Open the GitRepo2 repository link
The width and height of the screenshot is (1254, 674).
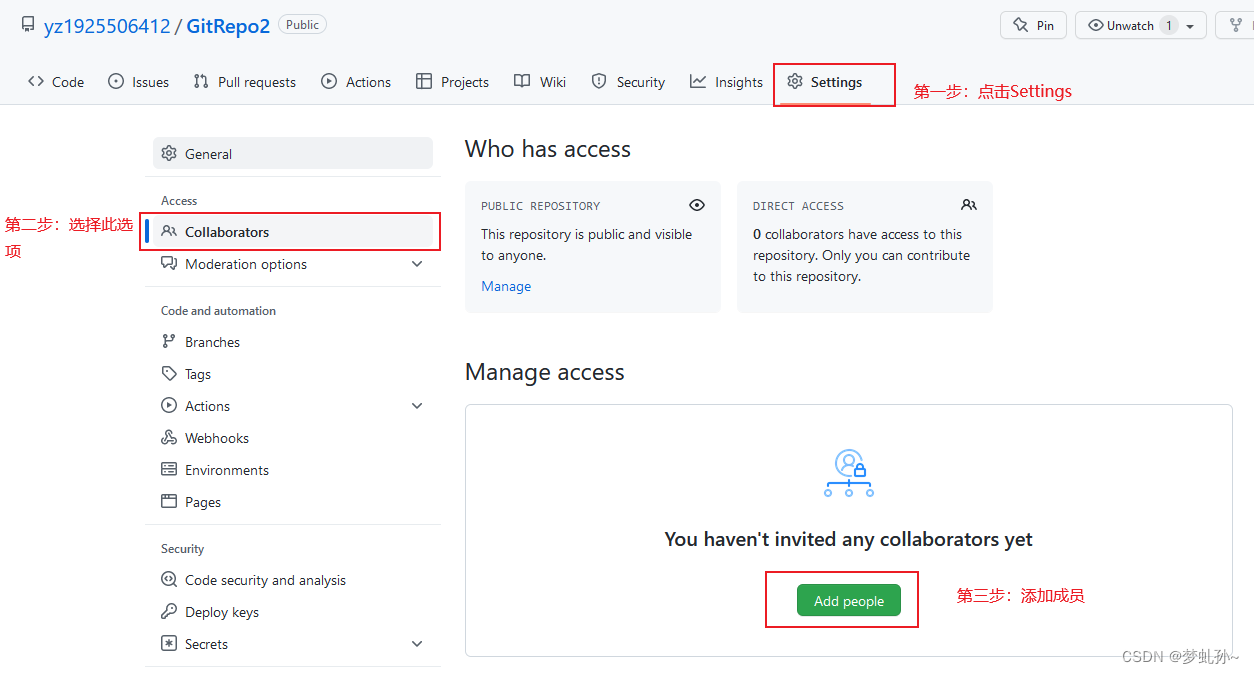pyautogui.click(x=228, y=26)
